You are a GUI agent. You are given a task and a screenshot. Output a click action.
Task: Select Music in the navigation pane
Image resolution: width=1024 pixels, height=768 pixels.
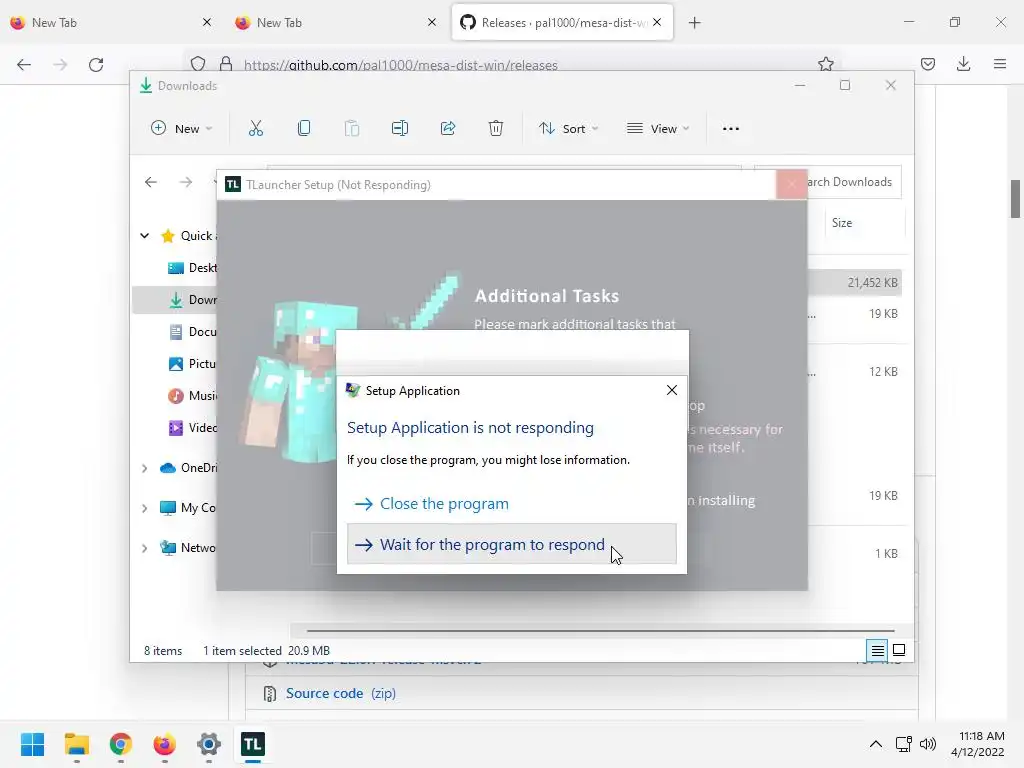pos(192,396)
